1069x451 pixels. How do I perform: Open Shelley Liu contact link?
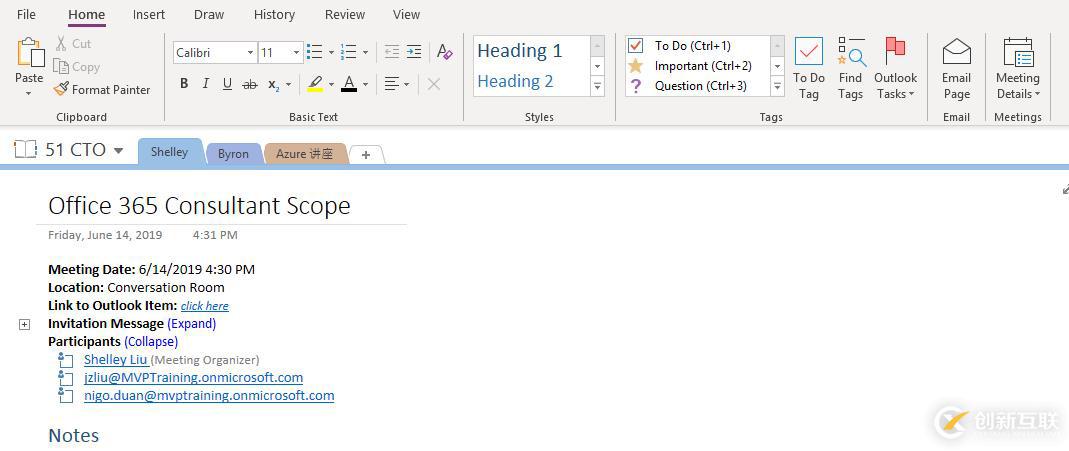[115, 359]
